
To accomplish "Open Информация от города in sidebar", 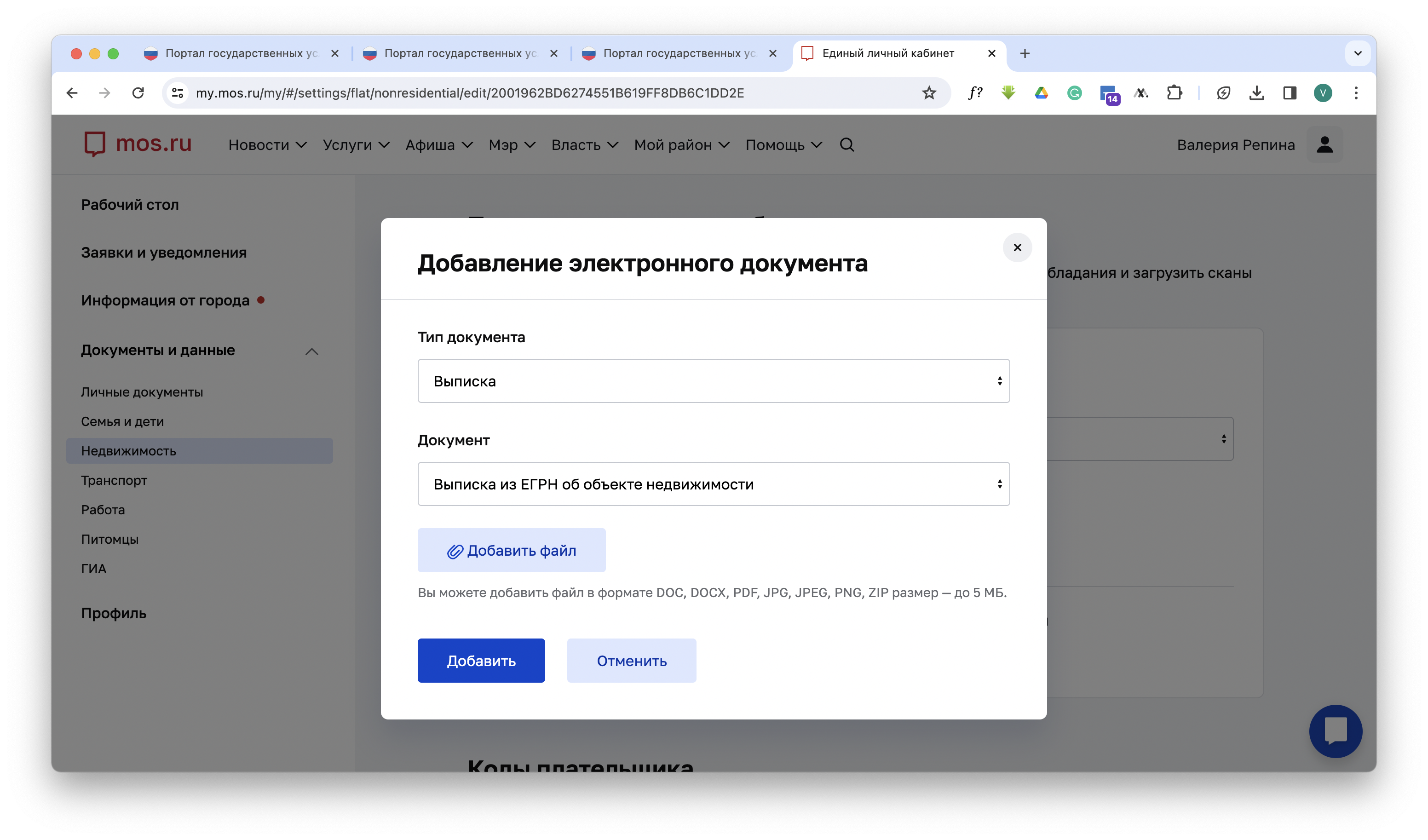I will click(165, 300).
